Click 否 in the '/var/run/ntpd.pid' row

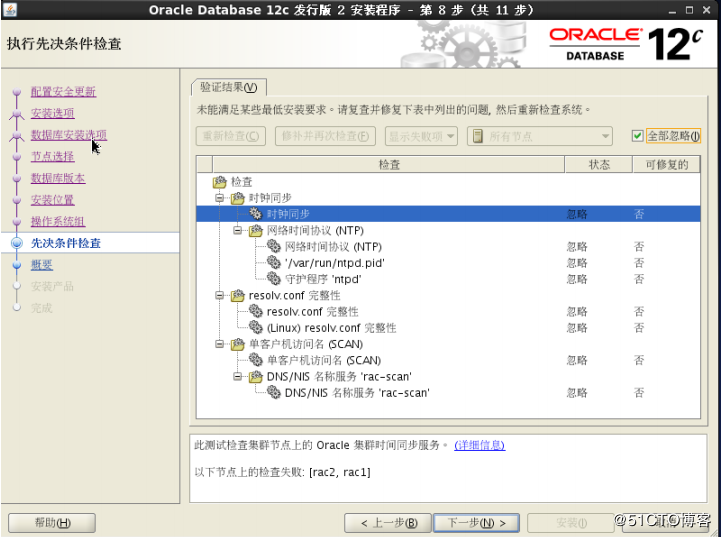tap(639, 263)
